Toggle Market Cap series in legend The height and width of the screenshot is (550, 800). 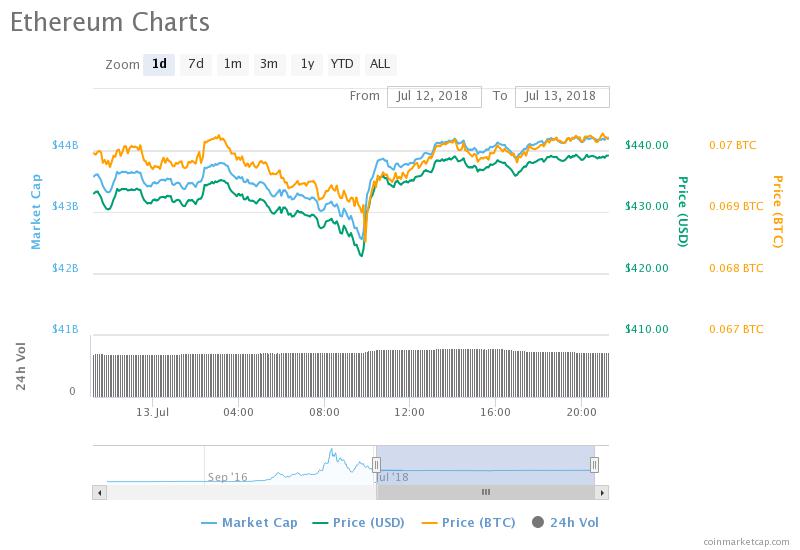pos(249,522)
